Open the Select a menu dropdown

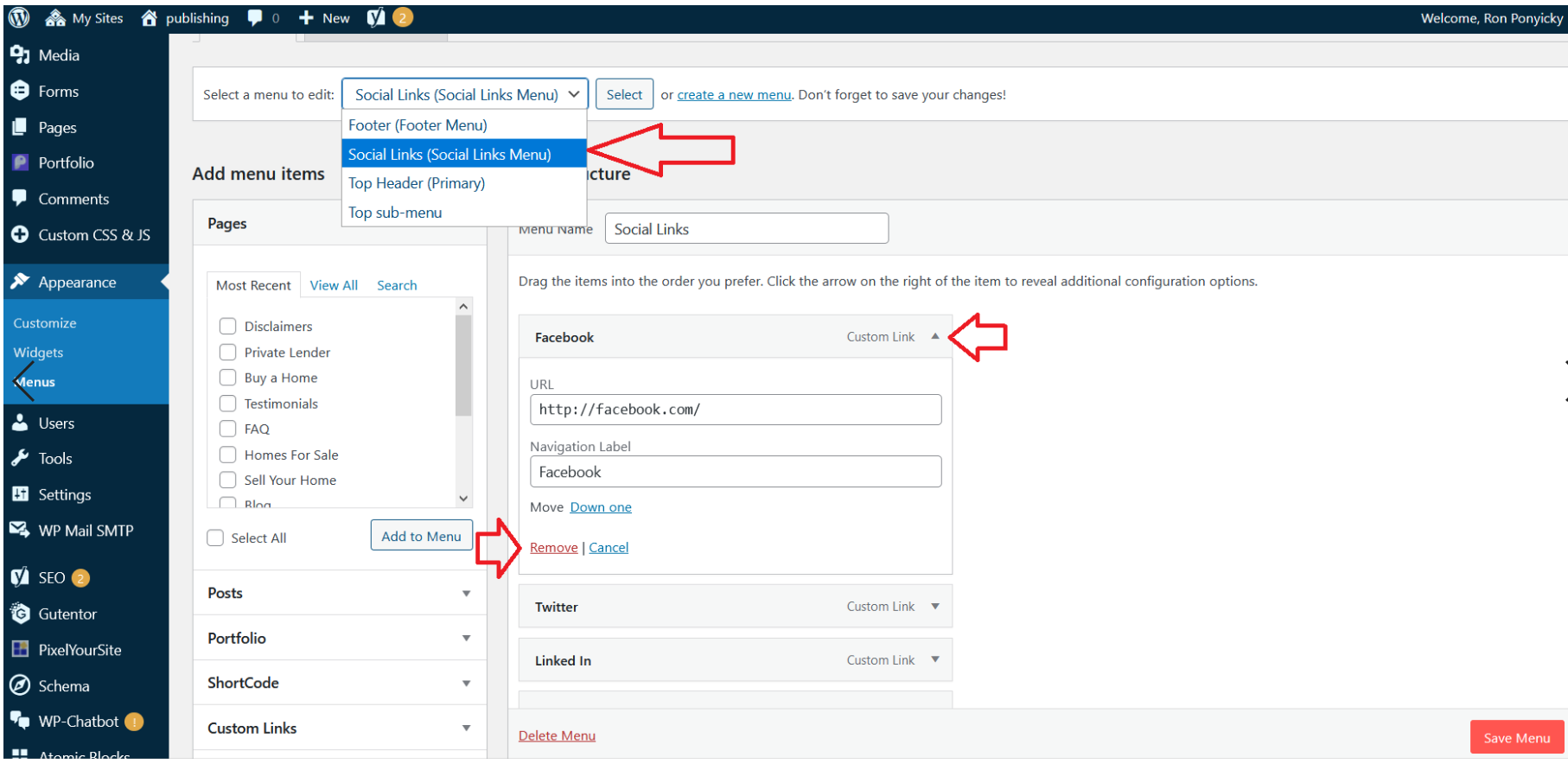point(465,94)
